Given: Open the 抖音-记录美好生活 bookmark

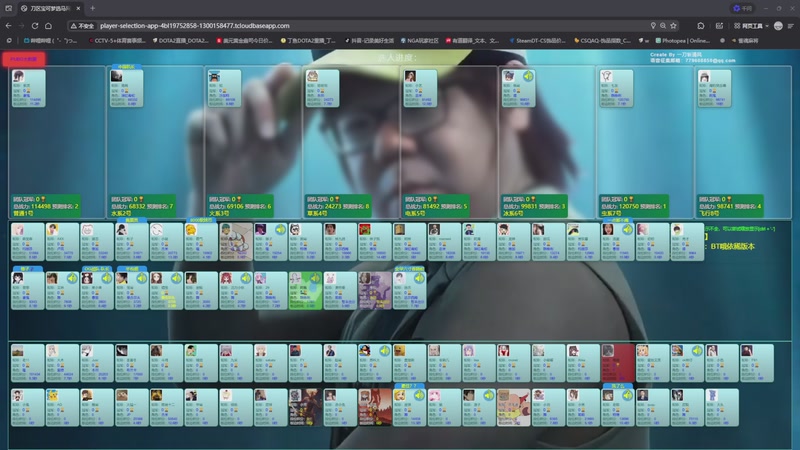Looking at the screenshot, I should coord(369,40).
